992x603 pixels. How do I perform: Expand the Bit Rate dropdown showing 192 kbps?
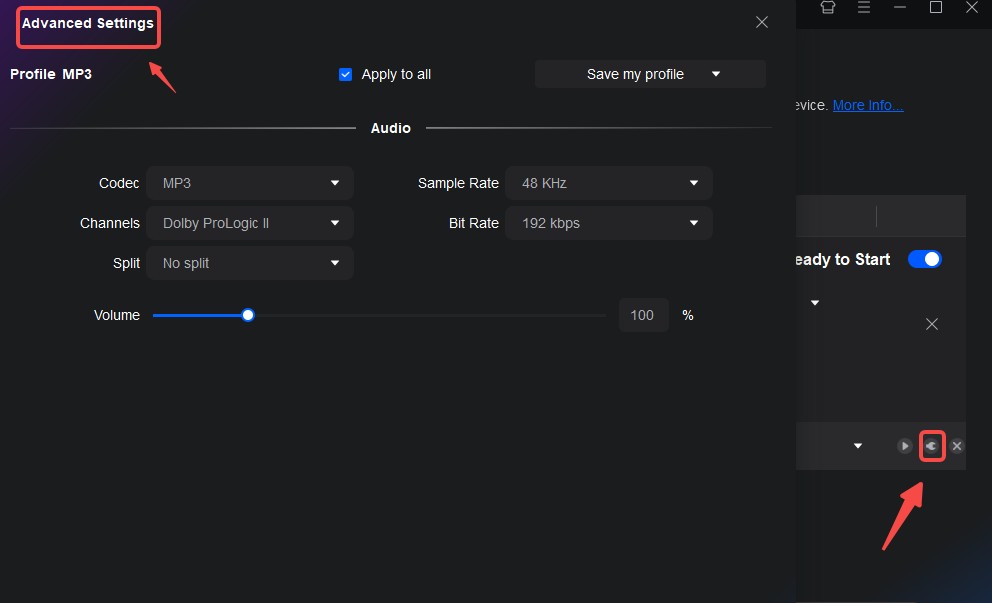[608, 223]
